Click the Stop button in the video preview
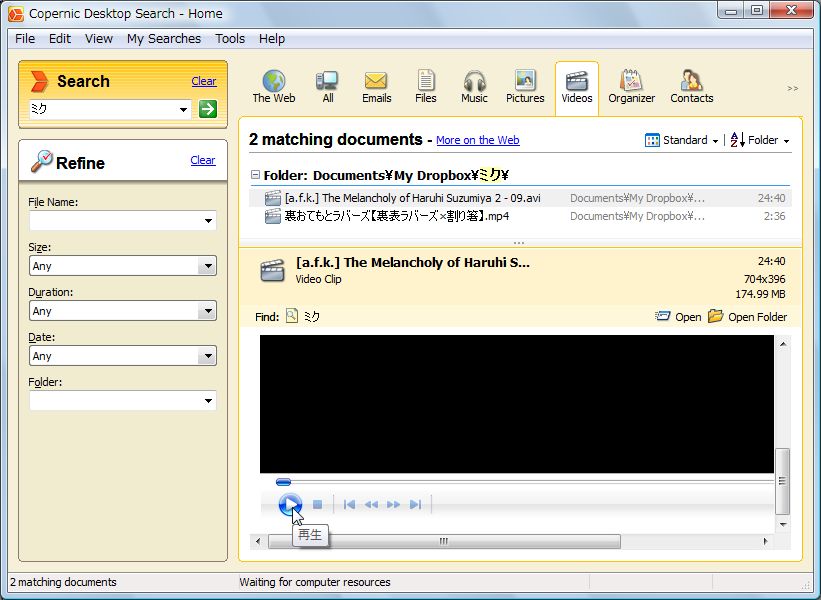 (x=317, y=504)
